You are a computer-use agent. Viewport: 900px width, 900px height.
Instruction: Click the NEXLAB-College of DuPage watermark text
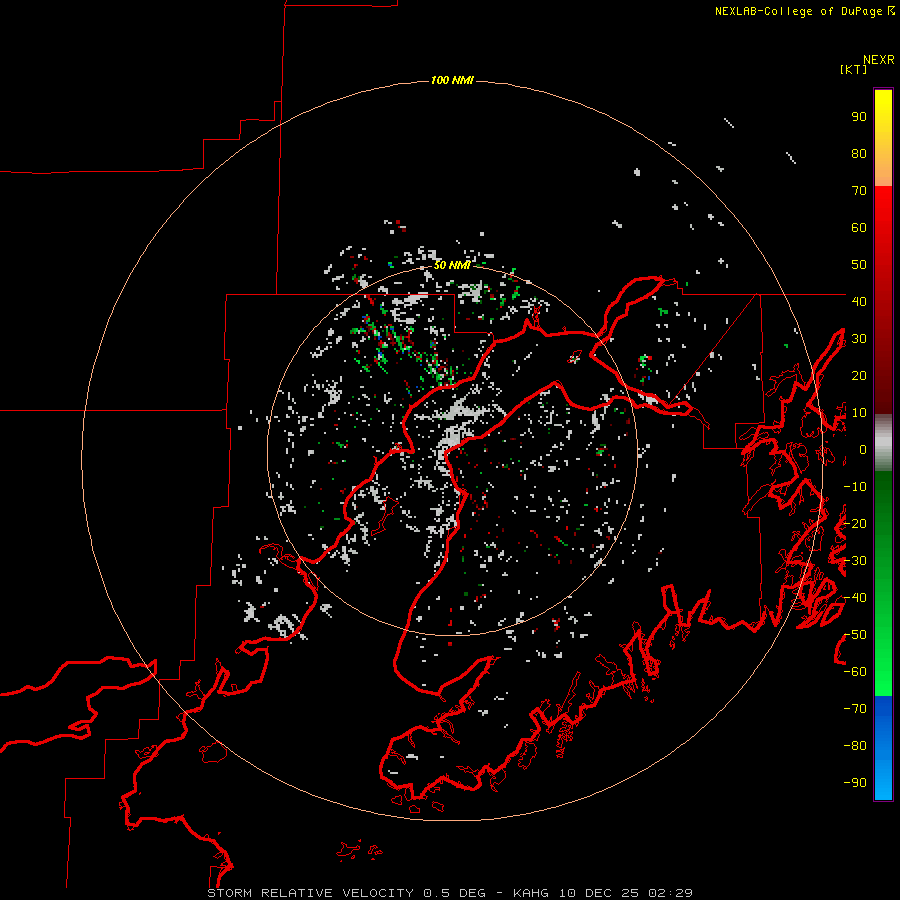[804, 11]
